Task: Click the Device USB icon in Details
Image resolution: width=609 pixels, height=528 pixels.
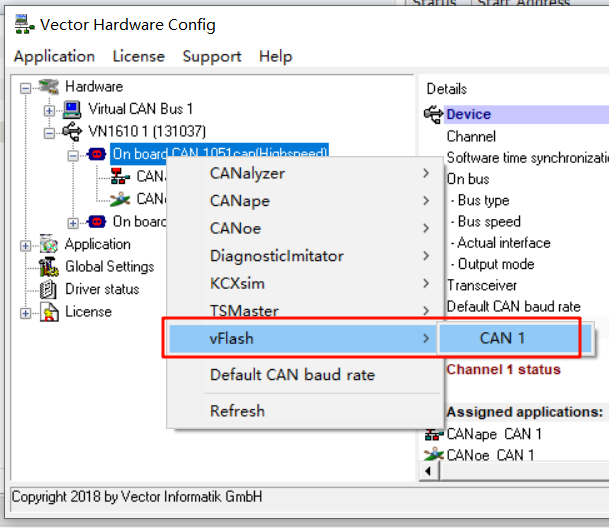Action: click(x=433, y=115)
